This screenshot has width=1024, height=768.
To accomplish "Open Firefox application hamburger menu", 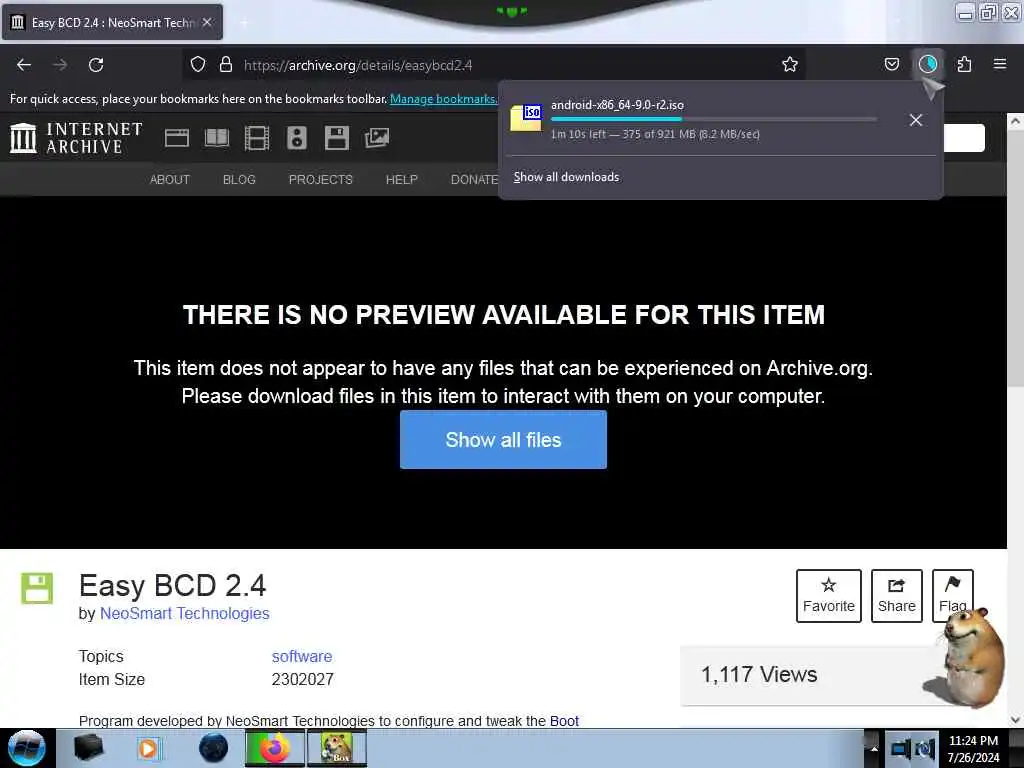I will click(1000, 64).
